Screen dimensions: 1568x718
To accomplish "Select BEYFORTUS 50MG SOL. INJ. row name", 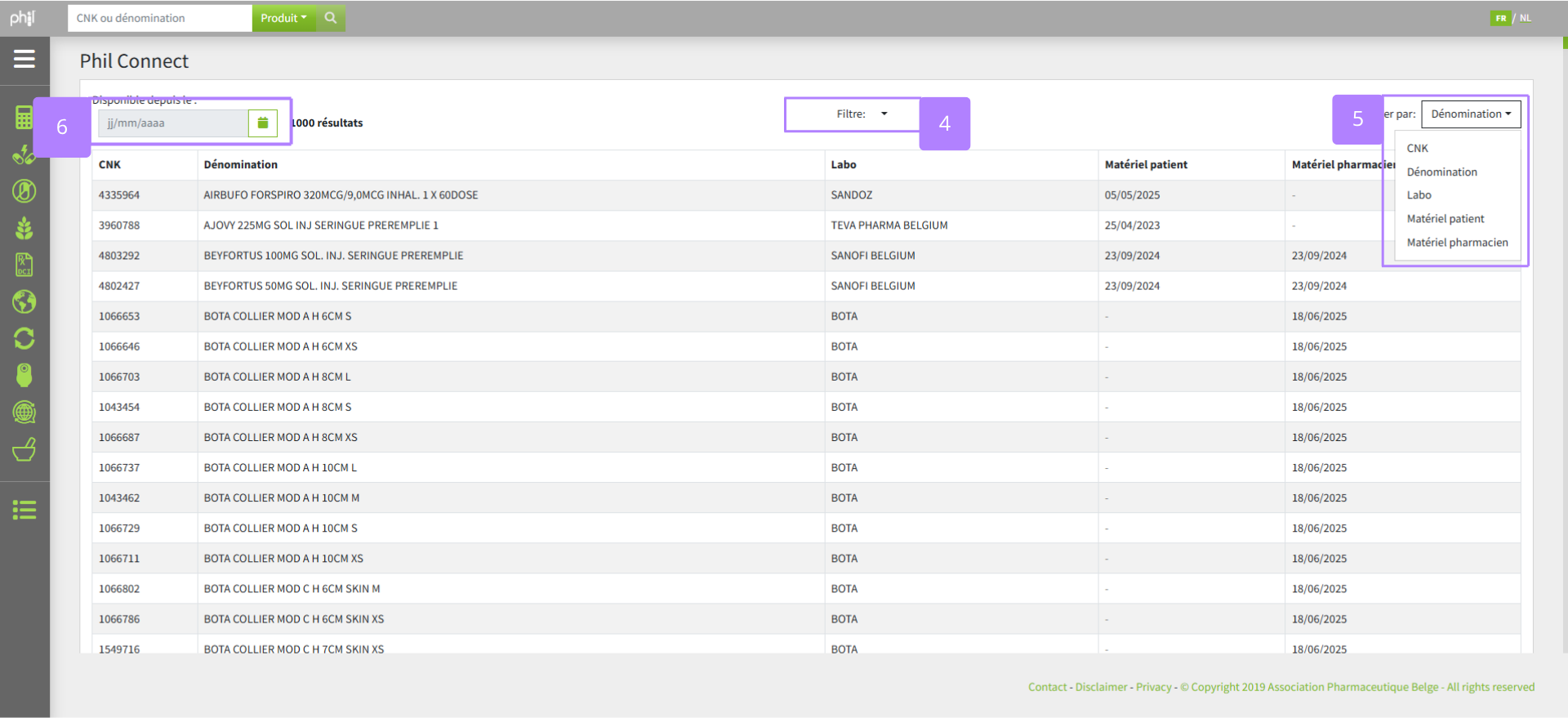I will [x=331, y=286].
